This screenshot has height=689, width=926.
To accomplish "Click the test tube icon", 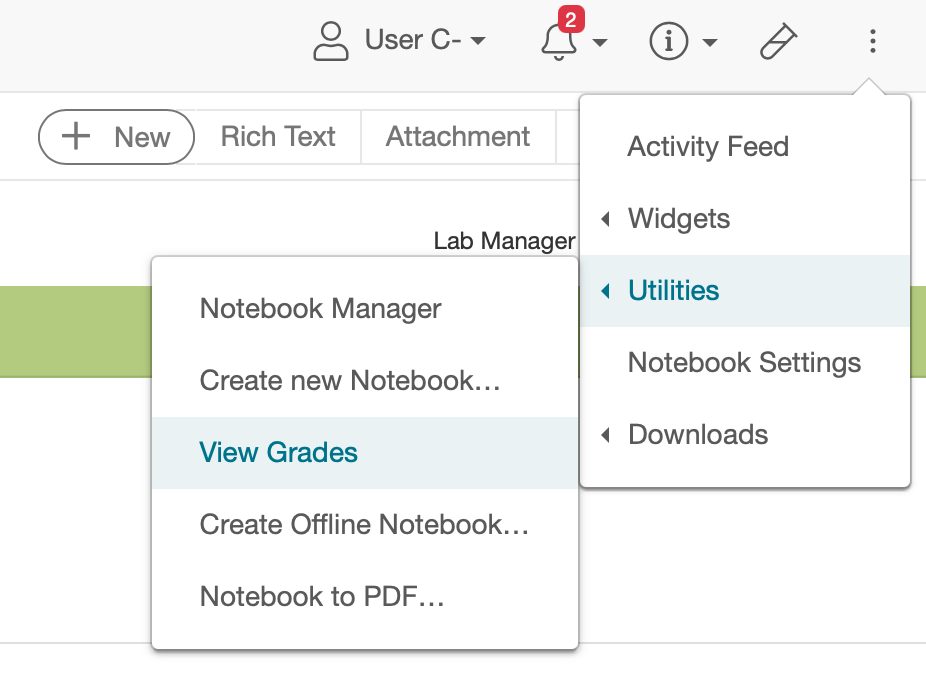I will coord(778,41).
